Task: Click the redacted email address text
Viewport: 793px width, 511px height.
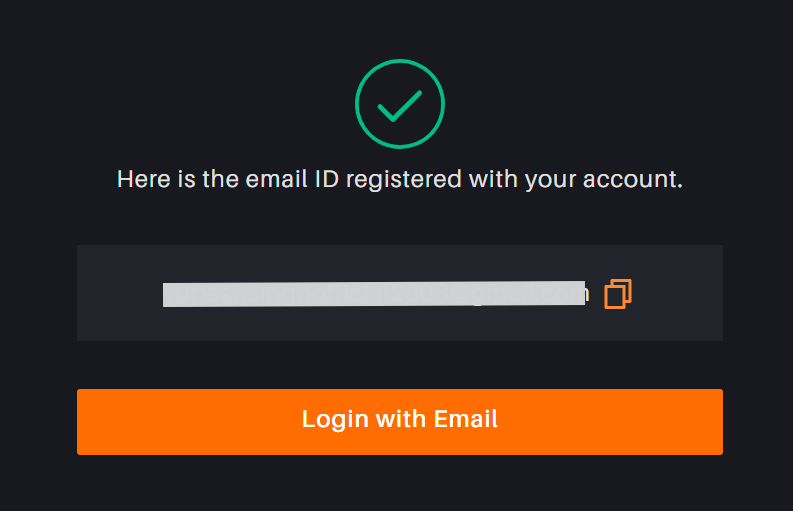Action: pos(373,293)
